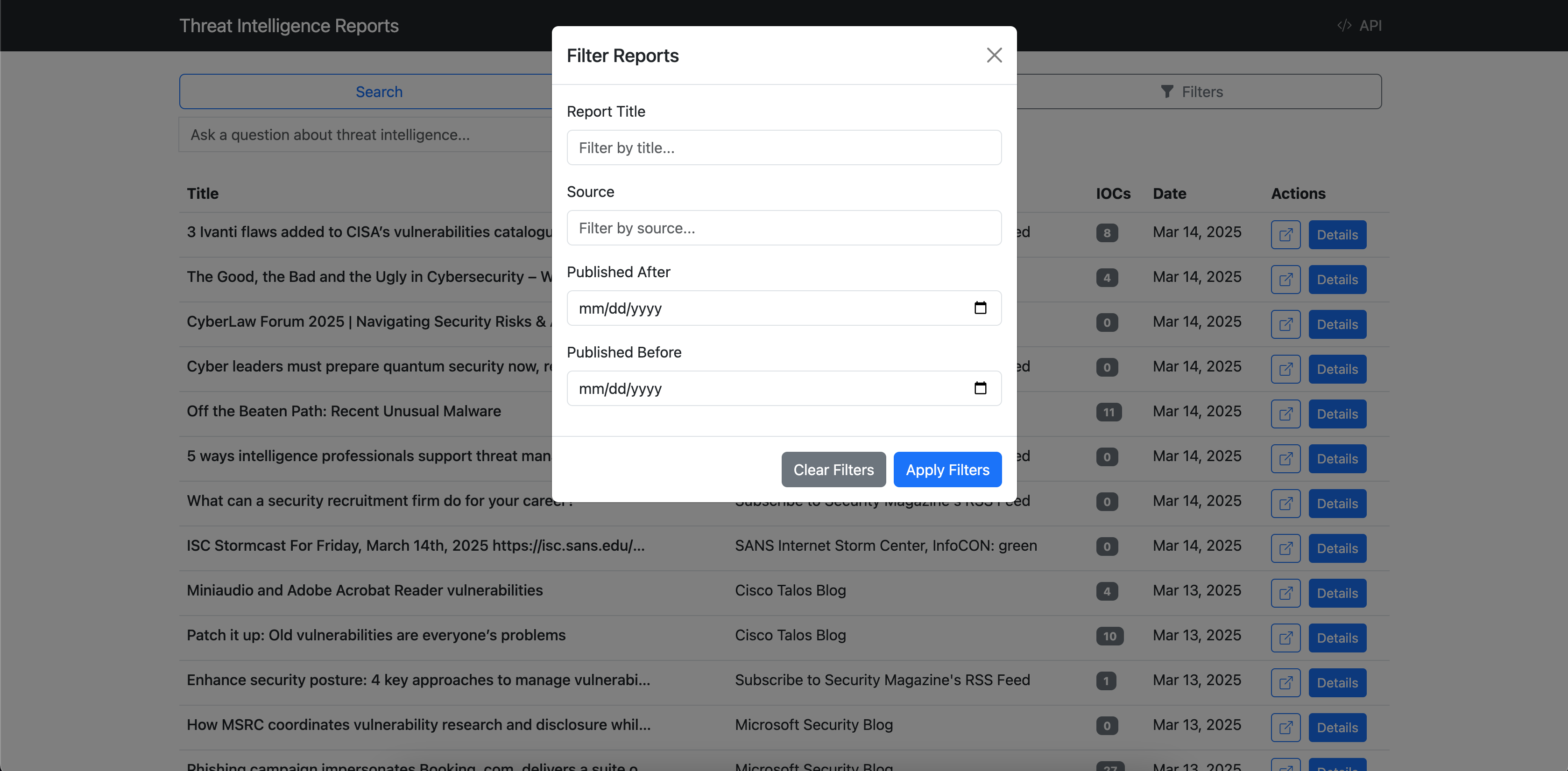Open calendar picker for Published Before
Viewport: 1568px width, 771px height.
pos(980,388)
